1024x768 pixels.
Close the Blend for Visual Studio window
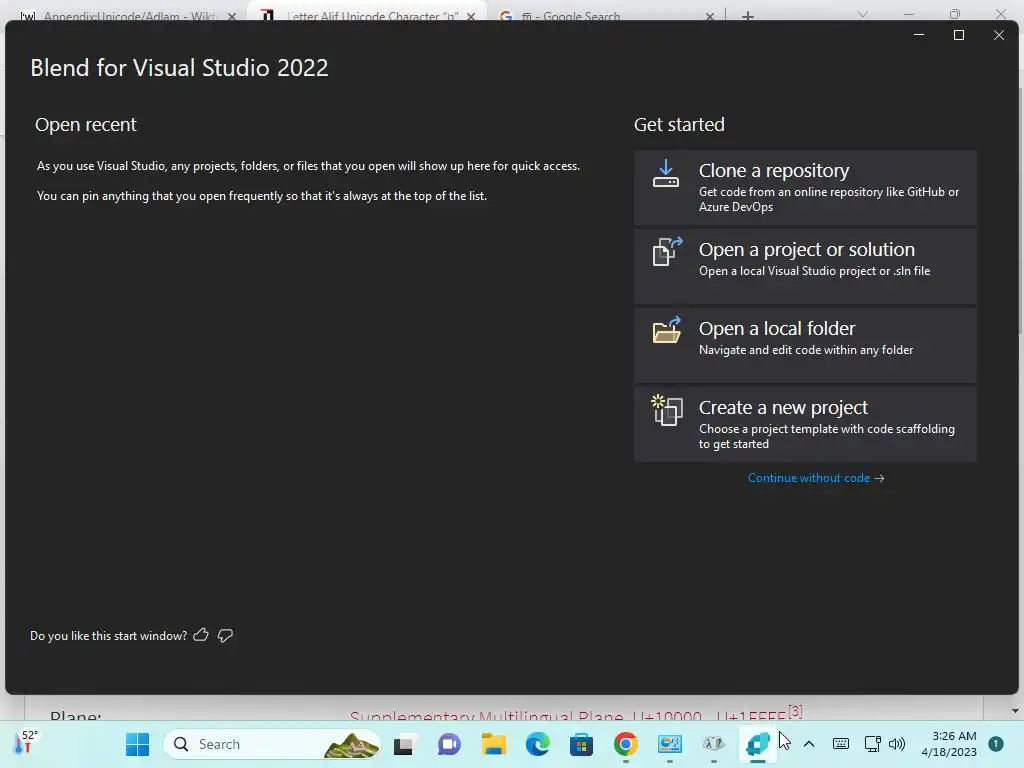(999, 35)
